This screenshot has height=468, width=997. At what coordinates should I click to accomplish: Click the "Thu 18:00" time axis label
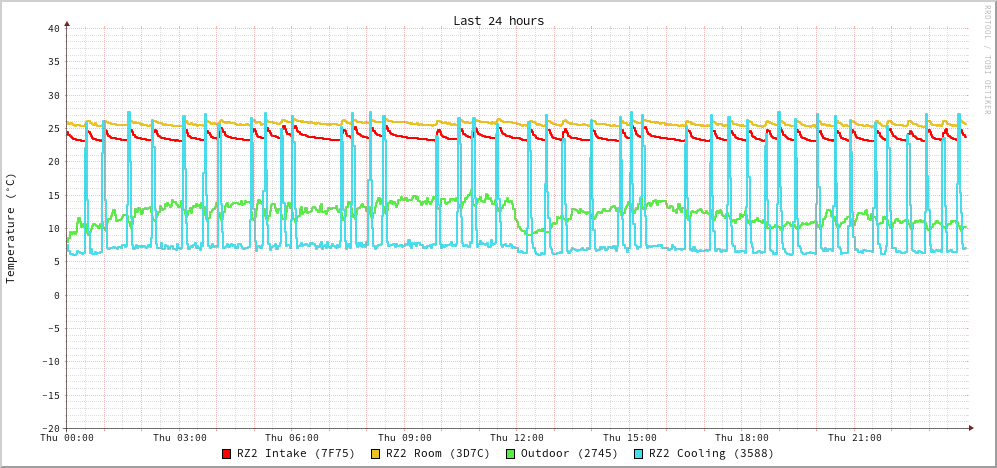tap(742, 437)
